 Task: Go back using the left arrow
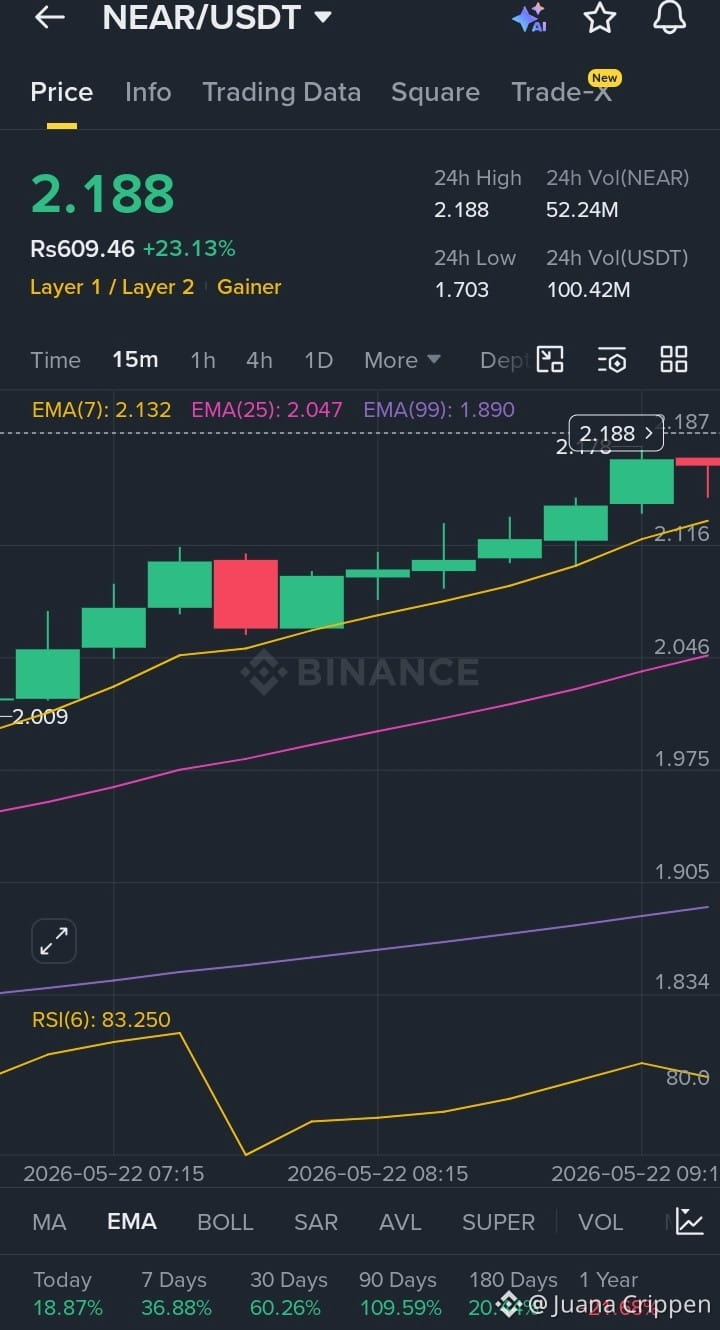click(49, 17)
